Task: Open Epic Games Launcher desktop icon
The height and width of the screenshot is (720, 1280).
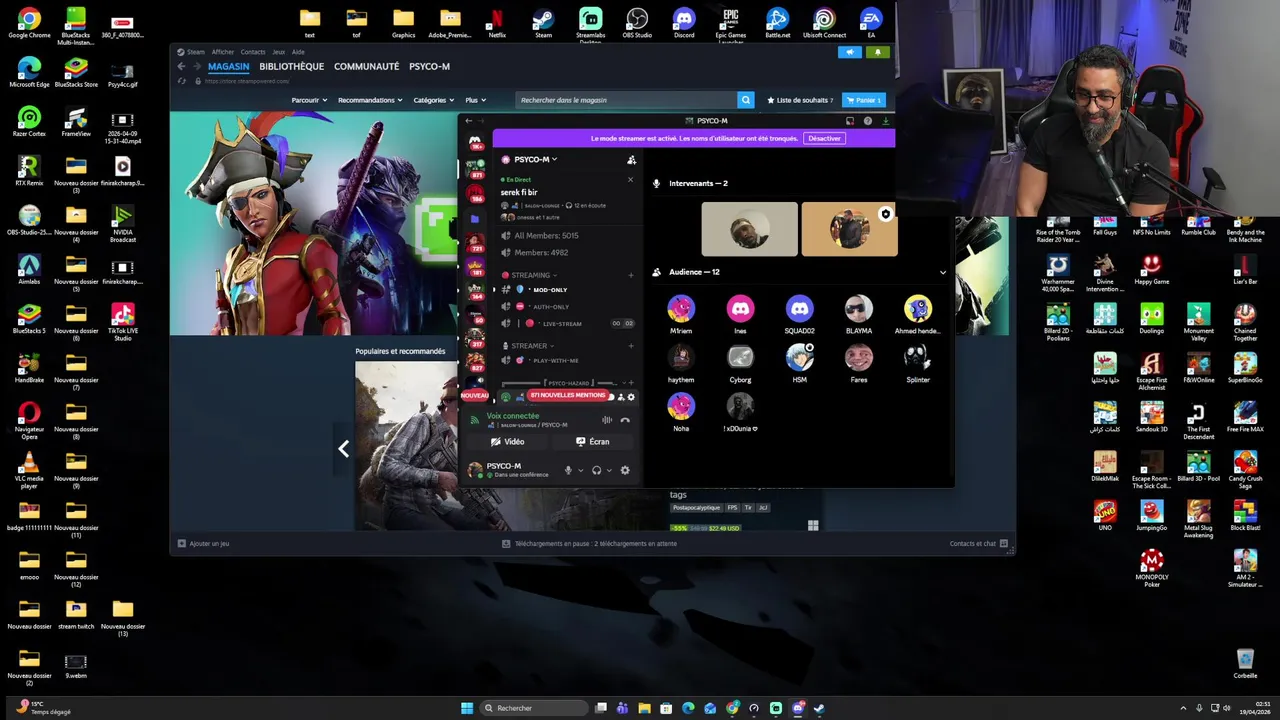Action: point(731,24)
